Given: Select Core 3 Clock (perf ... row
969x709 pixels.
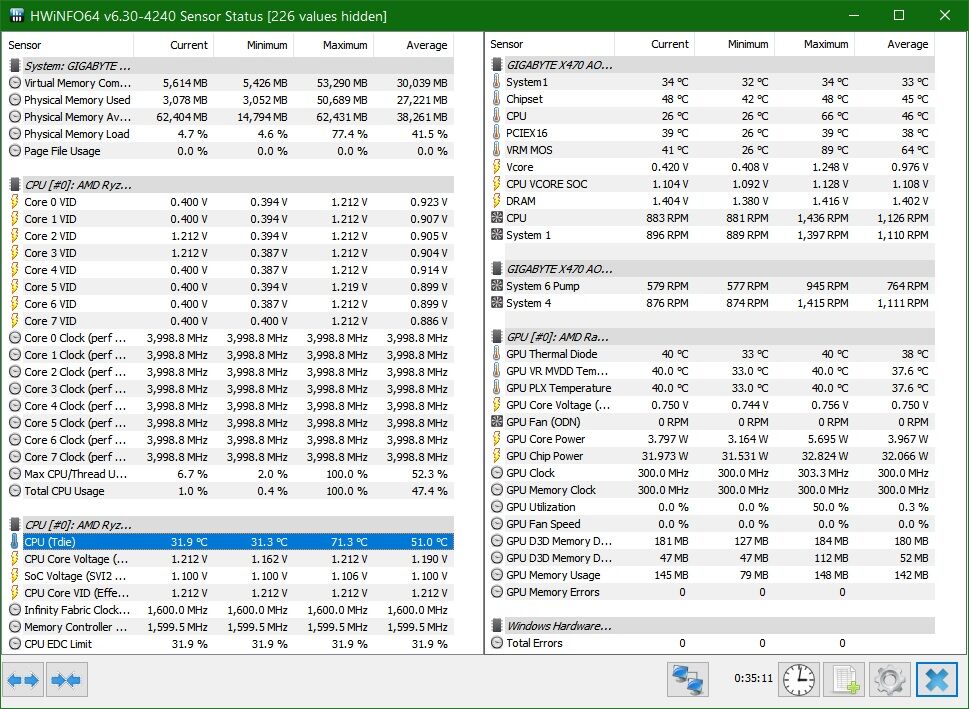Looking at the screenshot, I should [x=231, y=389].
